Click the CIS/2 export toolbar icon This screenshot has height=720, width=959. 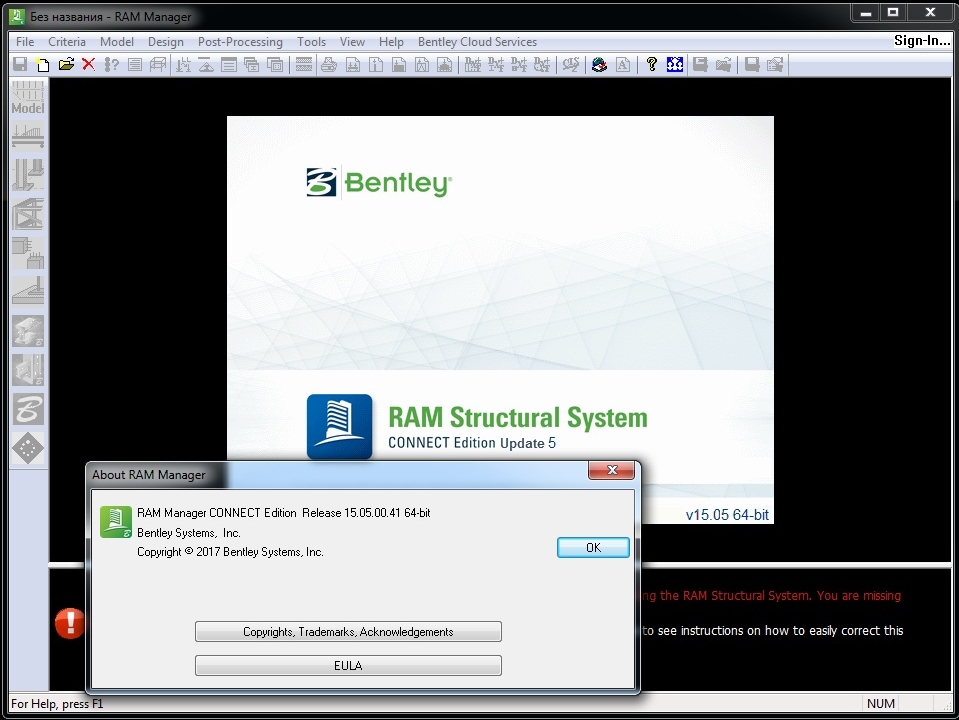point(571,64)
